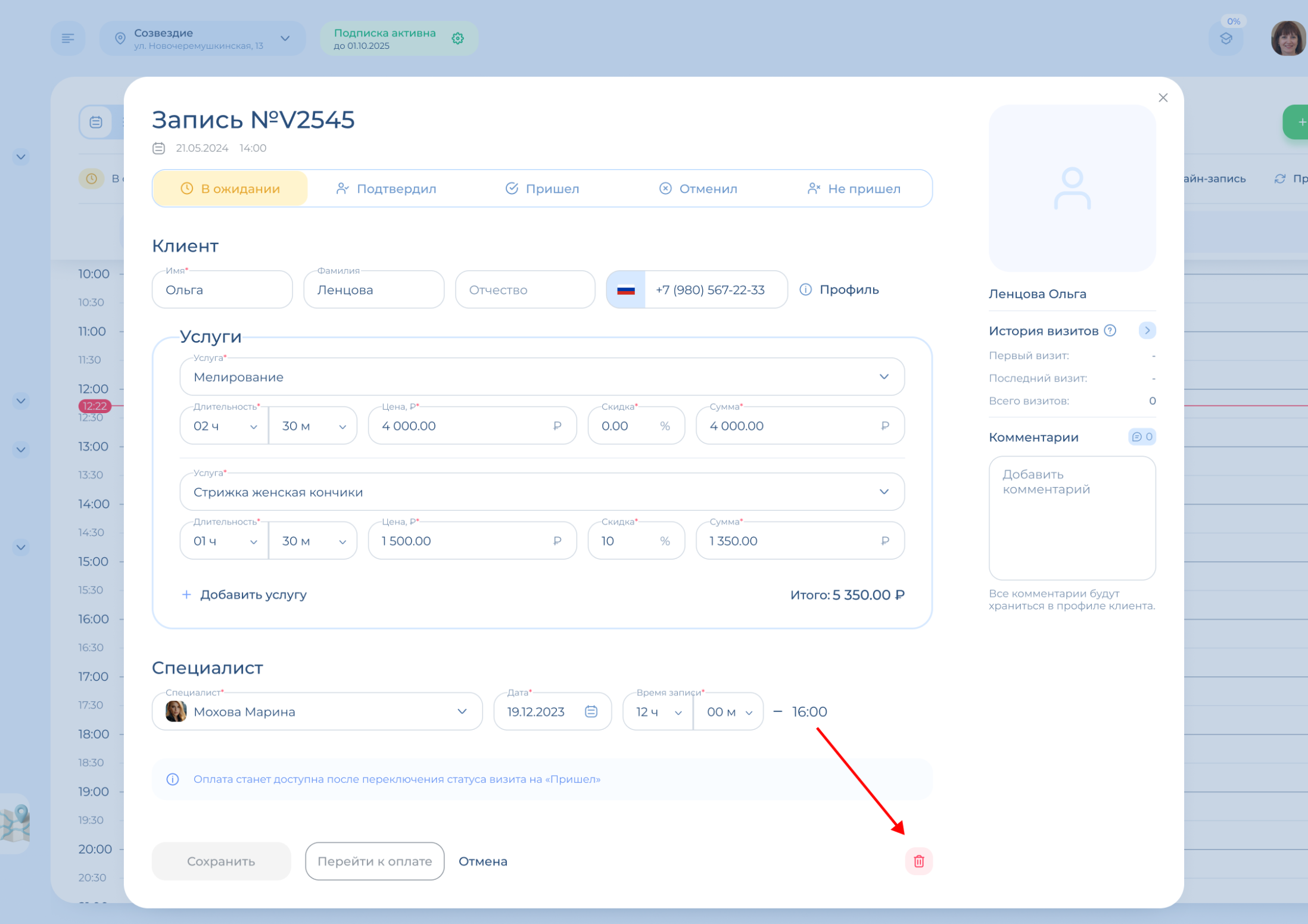Set status to Пришел
1308x924 pixels.
coord(542,189)
